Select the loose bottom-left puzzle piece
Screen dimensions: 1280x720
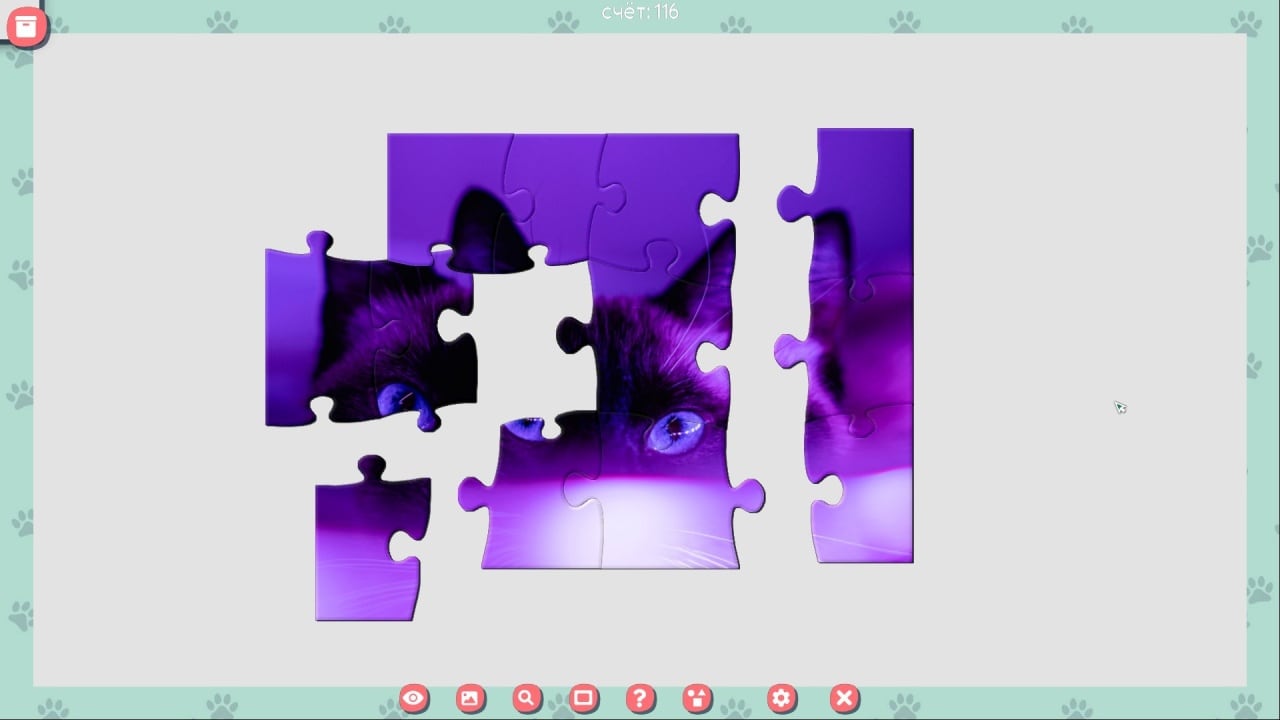(365, 550)
